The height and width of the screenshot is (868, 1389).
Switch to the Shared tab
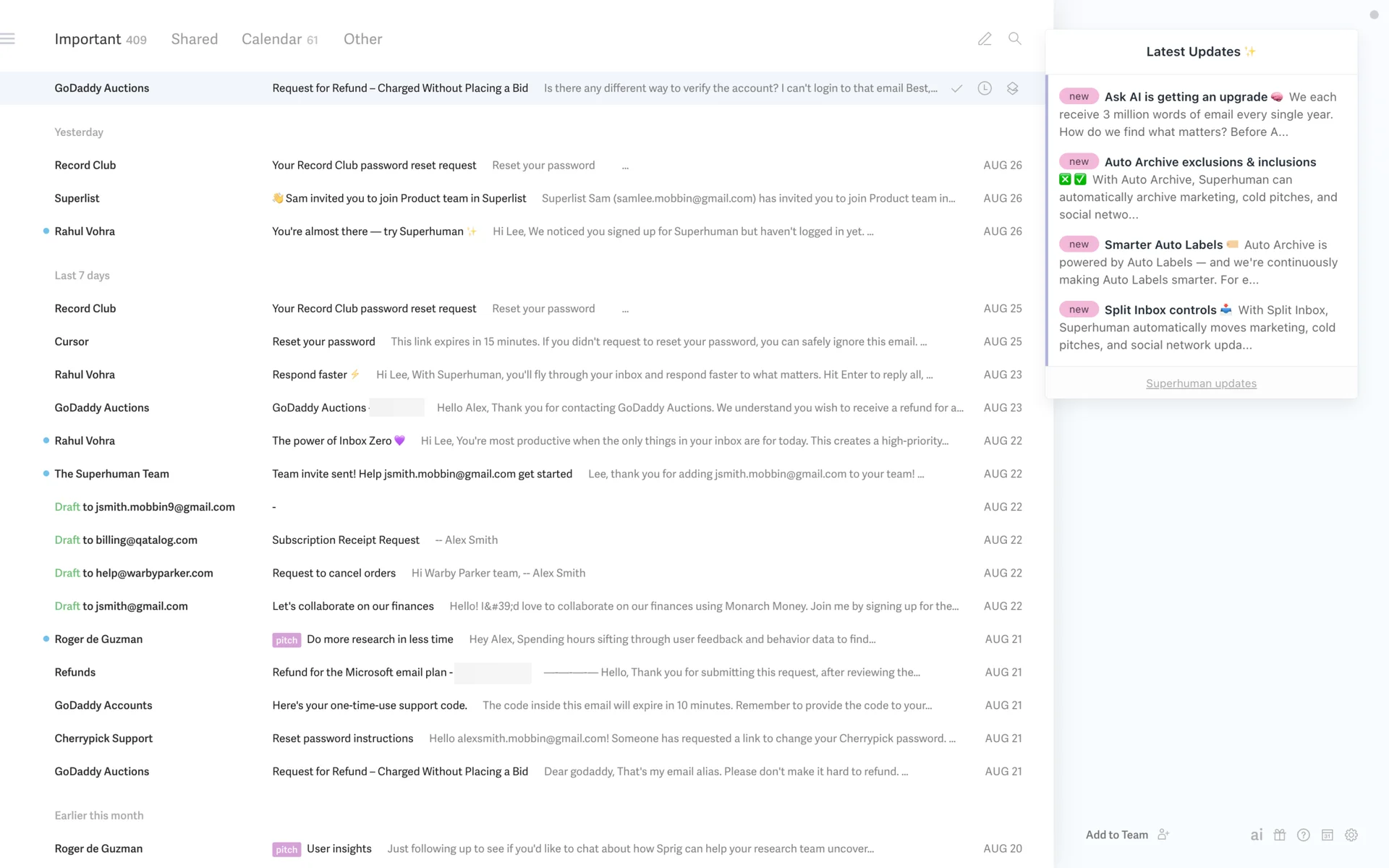click(x=194, y=39)
